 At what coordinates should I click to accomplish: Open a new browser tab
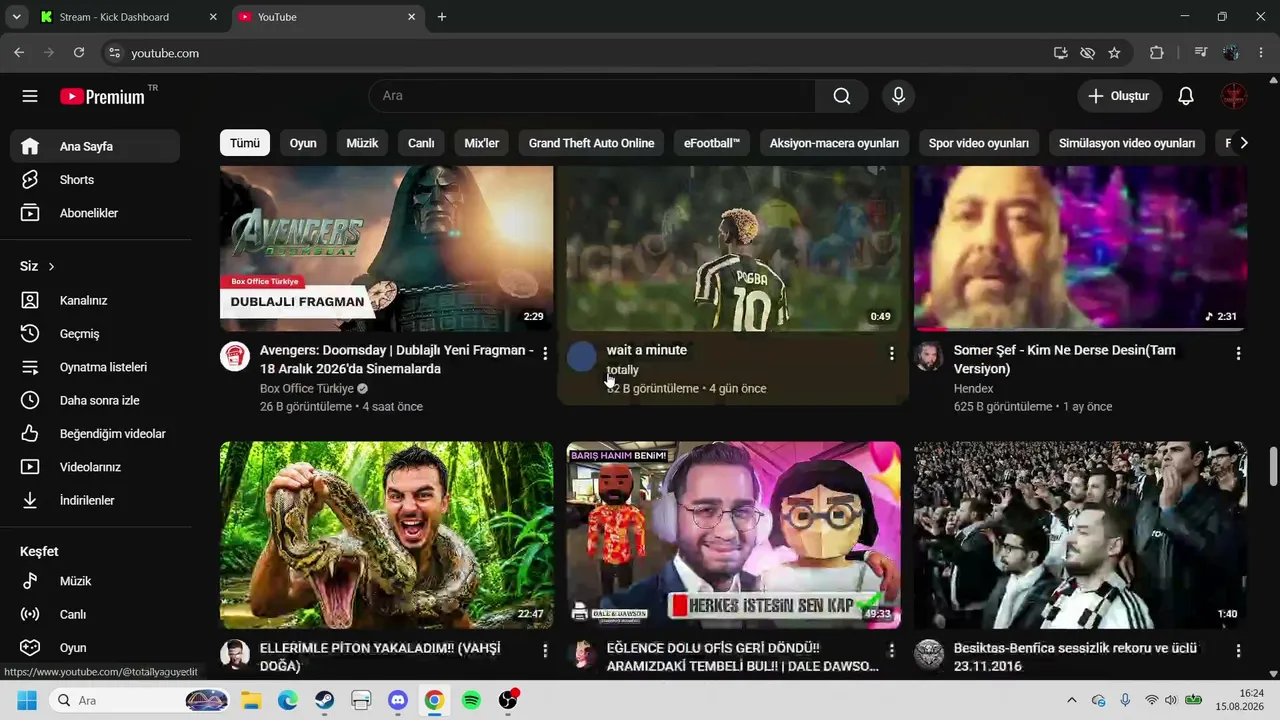pyautogui.click(x=442, y=17)
